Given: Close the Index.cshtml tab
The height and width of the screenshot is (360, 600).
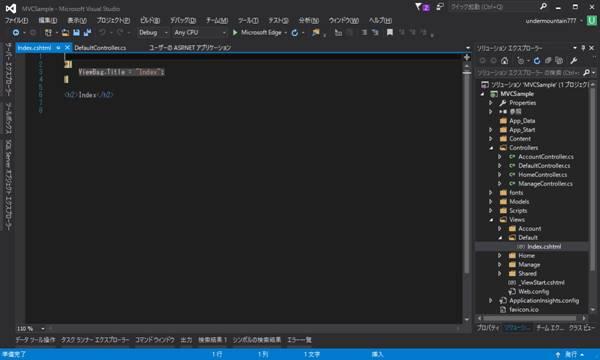Looking at the screenshot, I should [67, 47].
